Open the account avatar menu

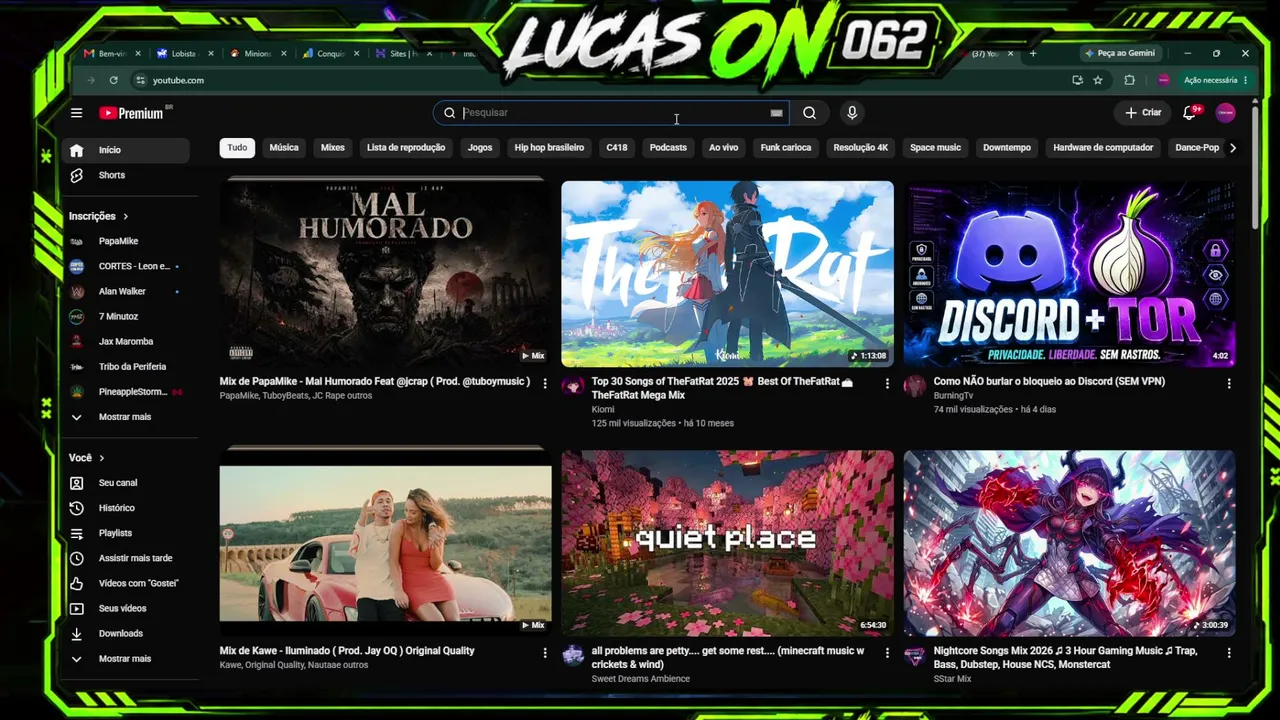(1225, 113)
